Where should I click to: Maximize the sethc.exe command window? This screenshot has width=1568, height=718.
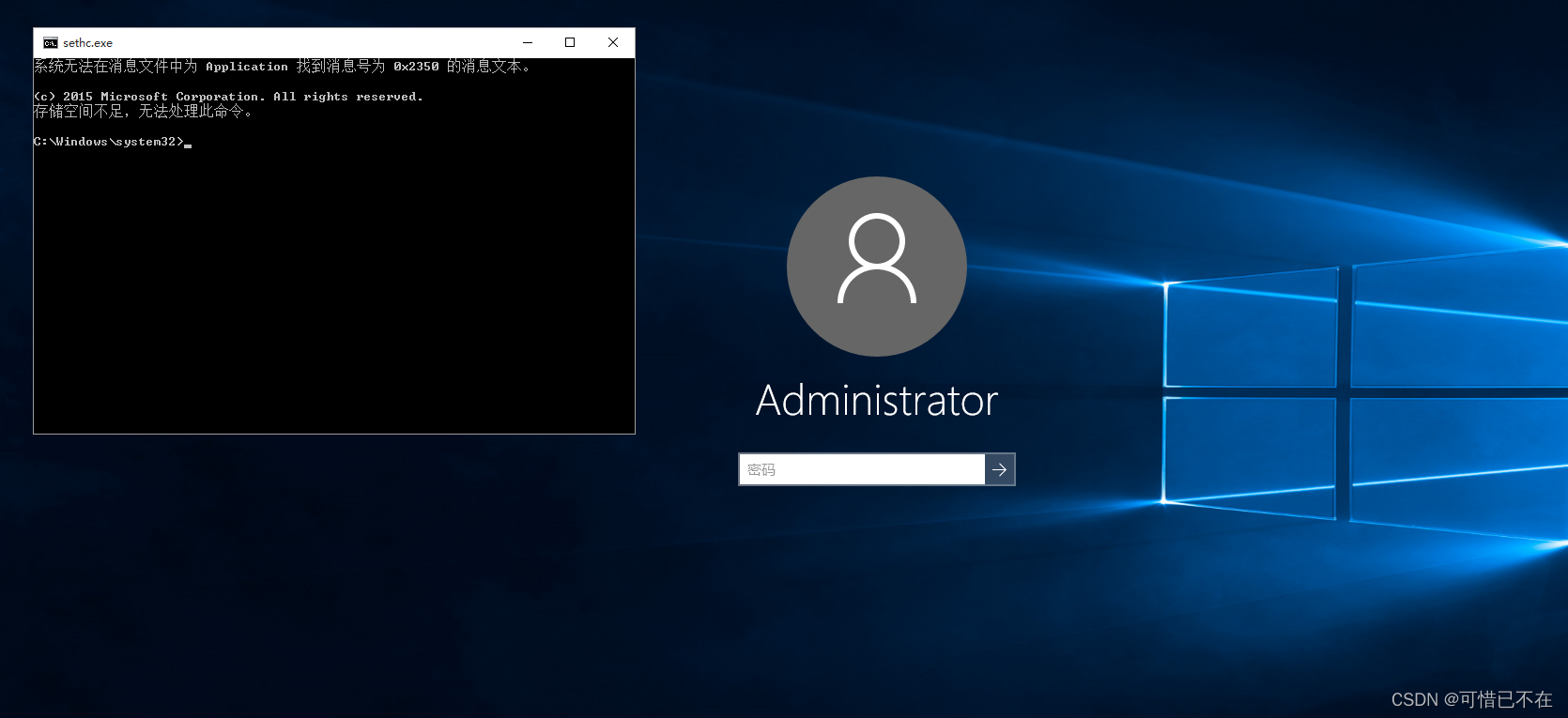(x=570, y=43)
